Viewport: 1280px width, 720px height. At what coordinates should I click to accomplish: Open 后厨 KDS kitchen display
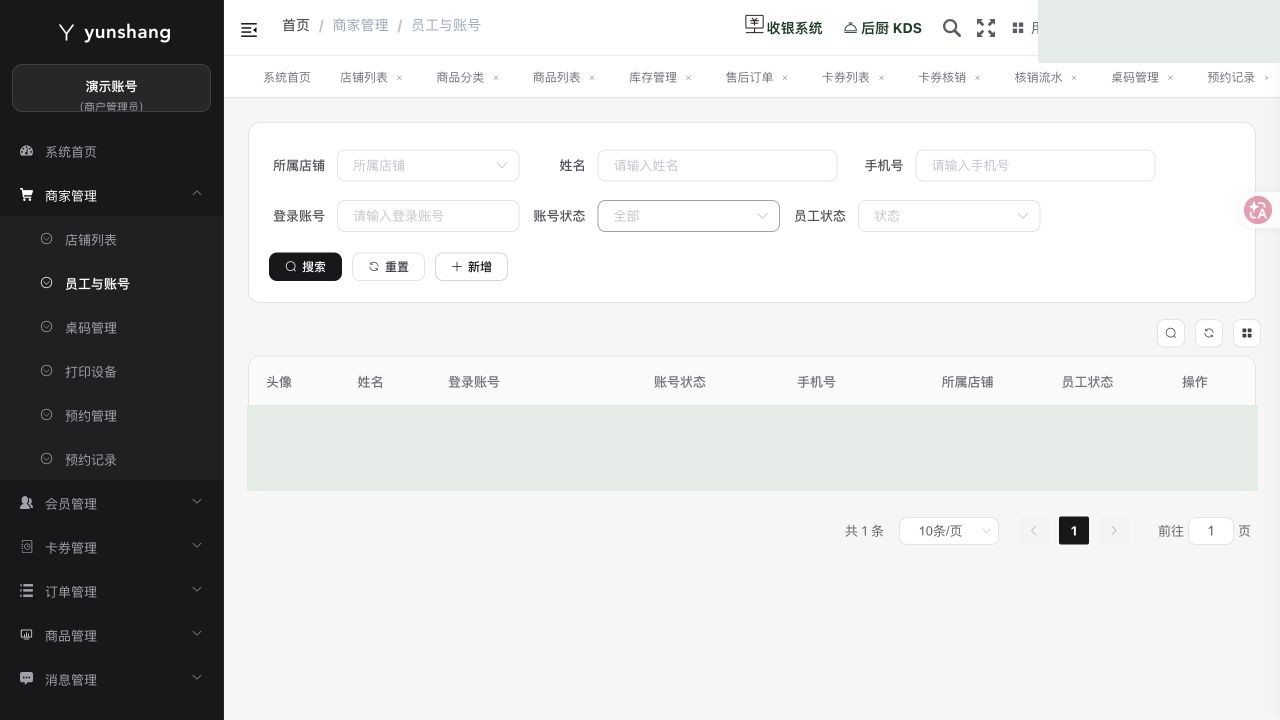point(883,28)
